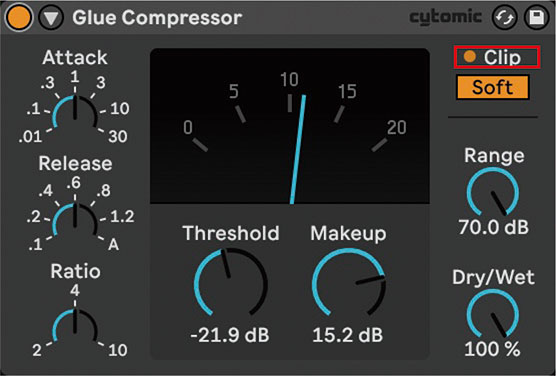Set Attack to the 30 mark
The width and height of the screenshot is (556, 376).
click(118, 137)
